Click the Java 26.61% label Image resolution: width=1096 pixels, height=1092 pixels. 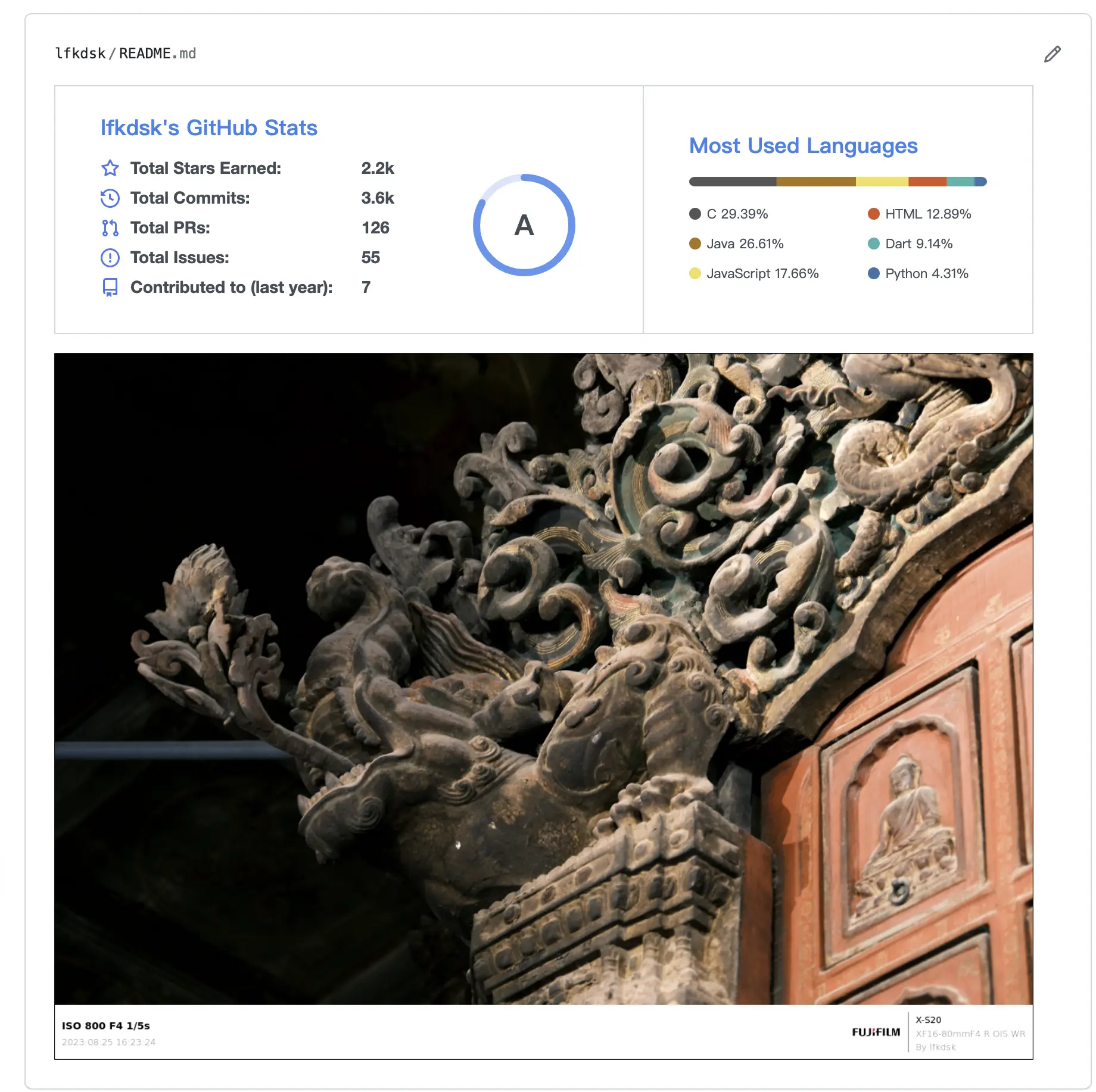coord(745,244)
